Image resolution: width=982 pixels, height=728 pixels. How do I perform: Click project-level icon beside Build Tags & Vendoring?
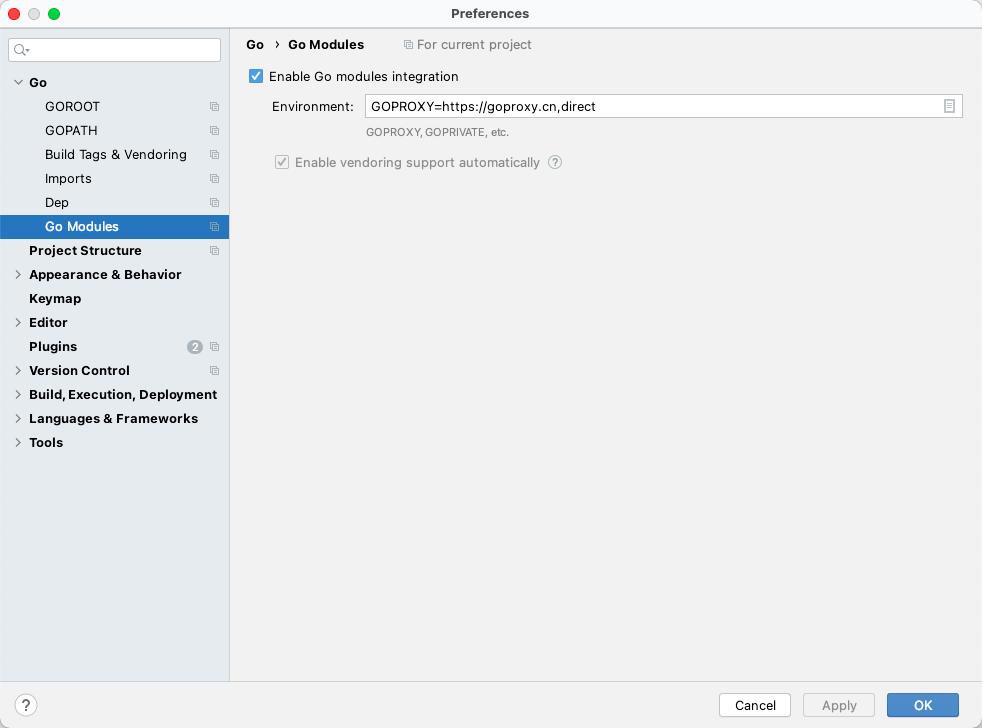point(214,155)
